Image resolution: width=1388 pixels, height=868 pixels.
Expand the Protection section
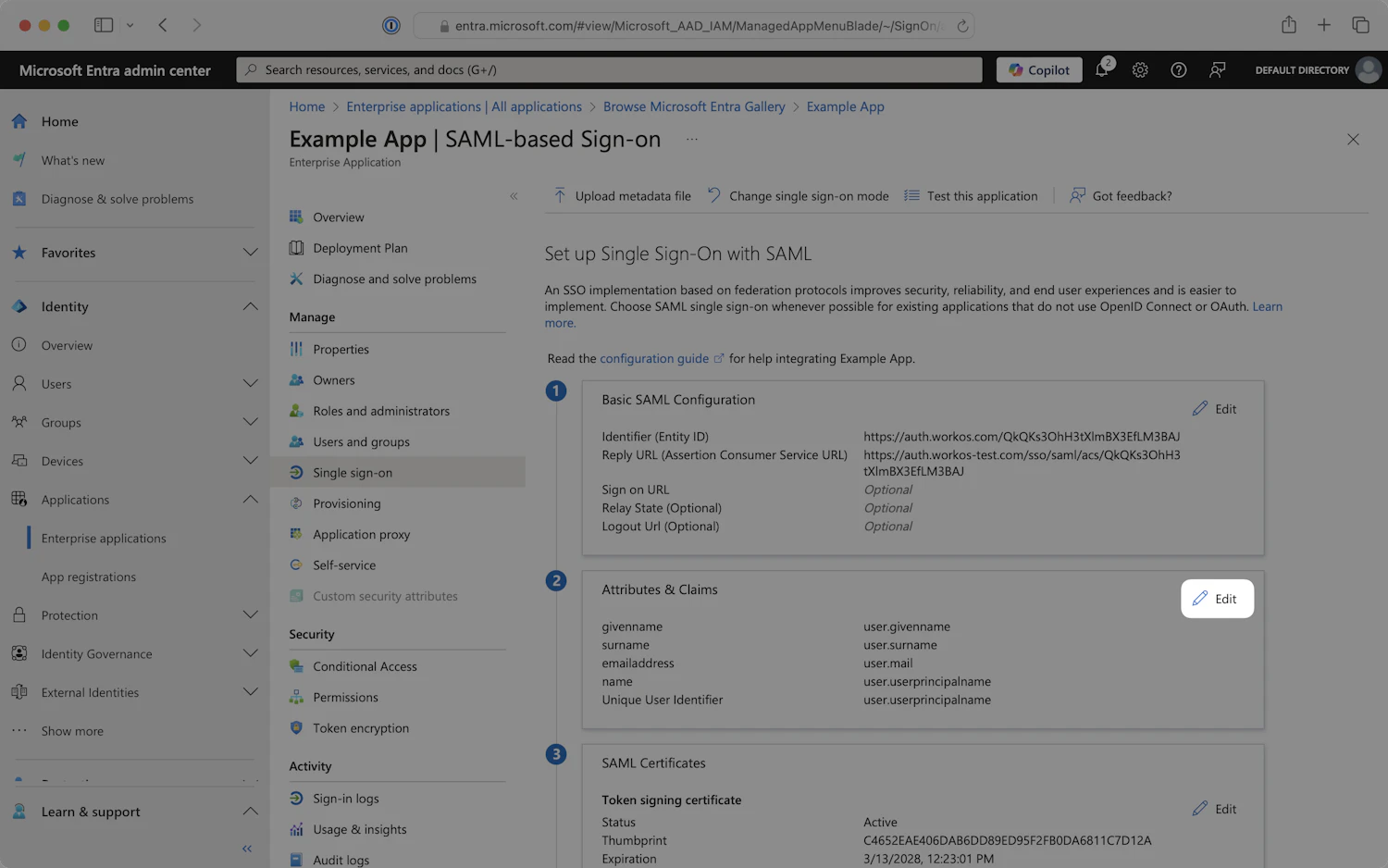250,615
